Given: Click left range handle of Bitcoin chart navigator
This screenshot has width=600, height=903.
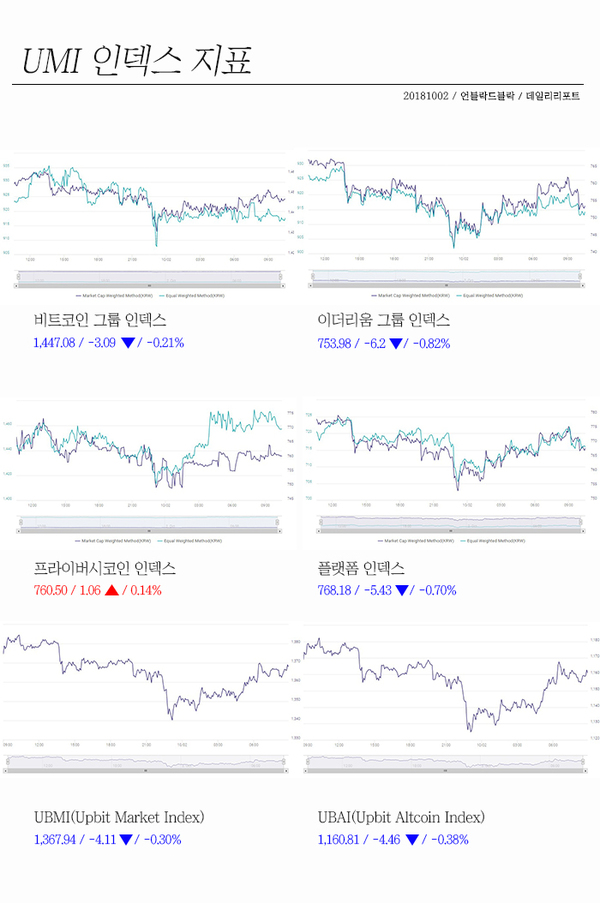Looking at the screenshot, I should 18,277.
